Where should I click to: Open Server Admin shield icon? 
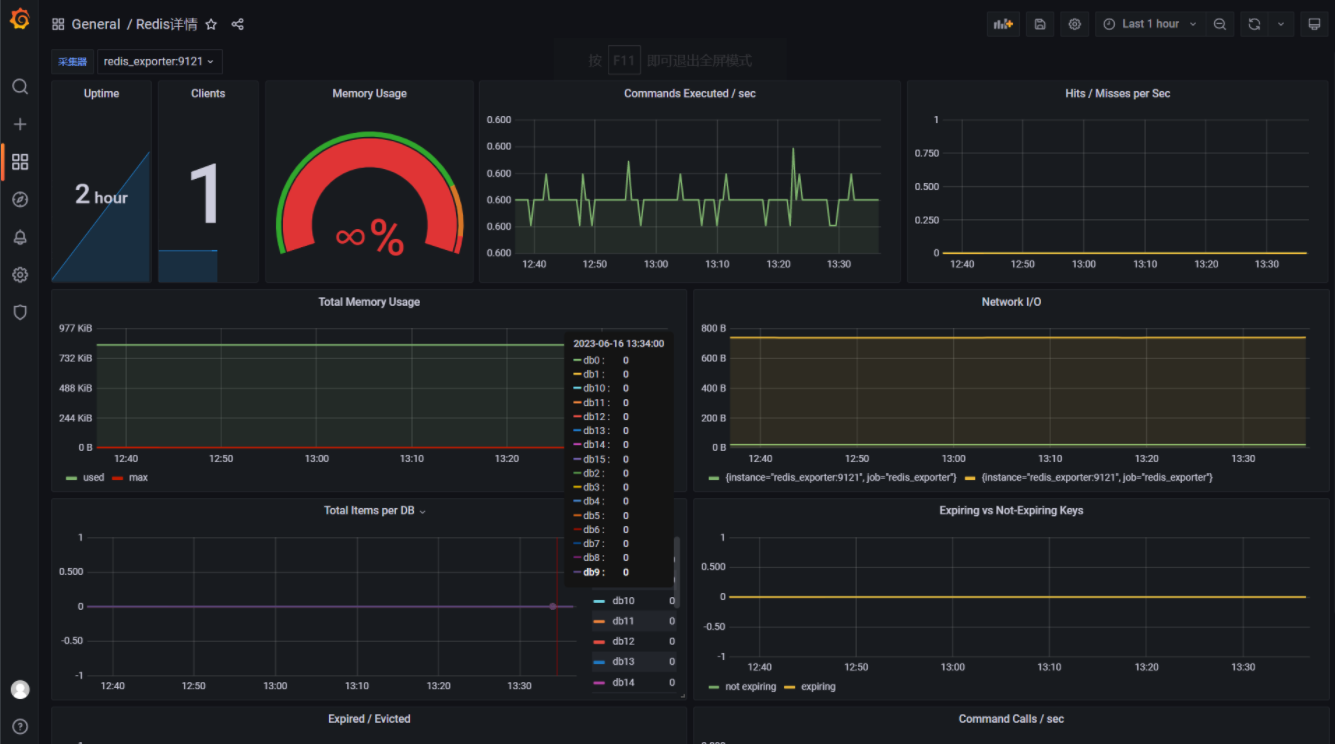click(x=20, y=312)
